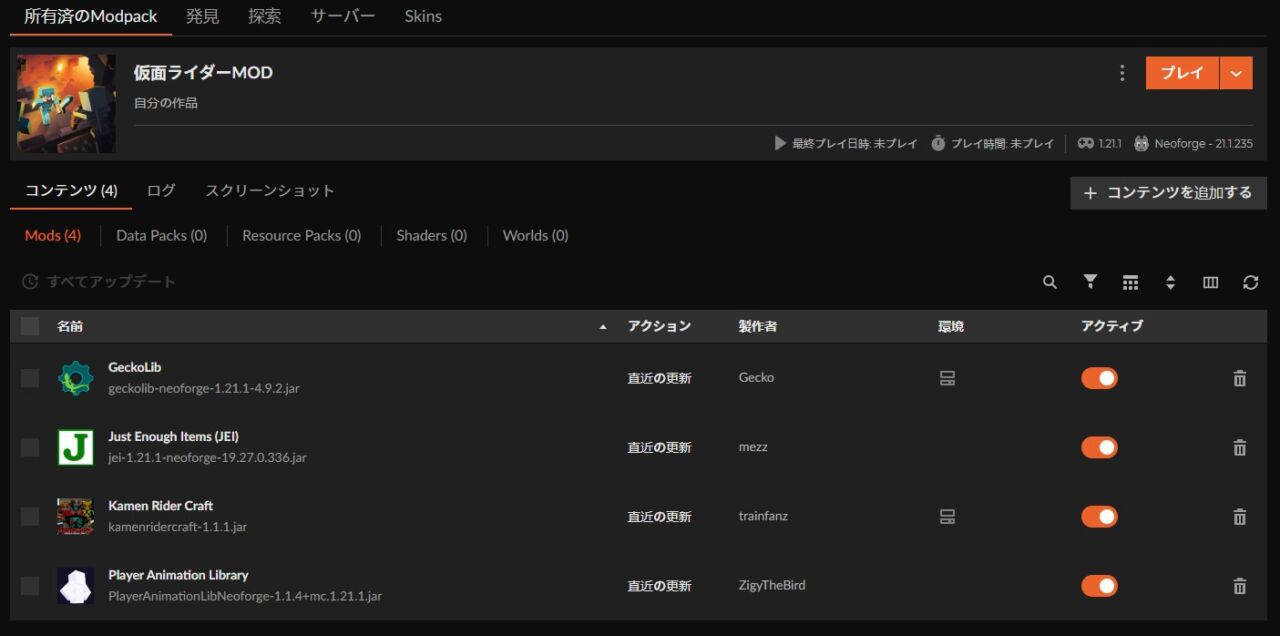Viewport: 1280px width, 636px height.
Task: Check the GeckoLib row checkbox
Action: coord(30,378)
